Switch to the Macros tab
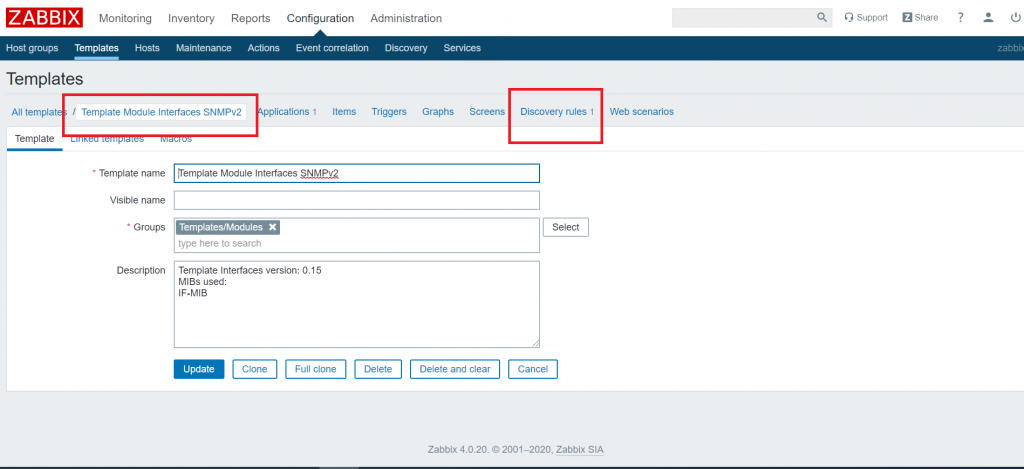 176,139
